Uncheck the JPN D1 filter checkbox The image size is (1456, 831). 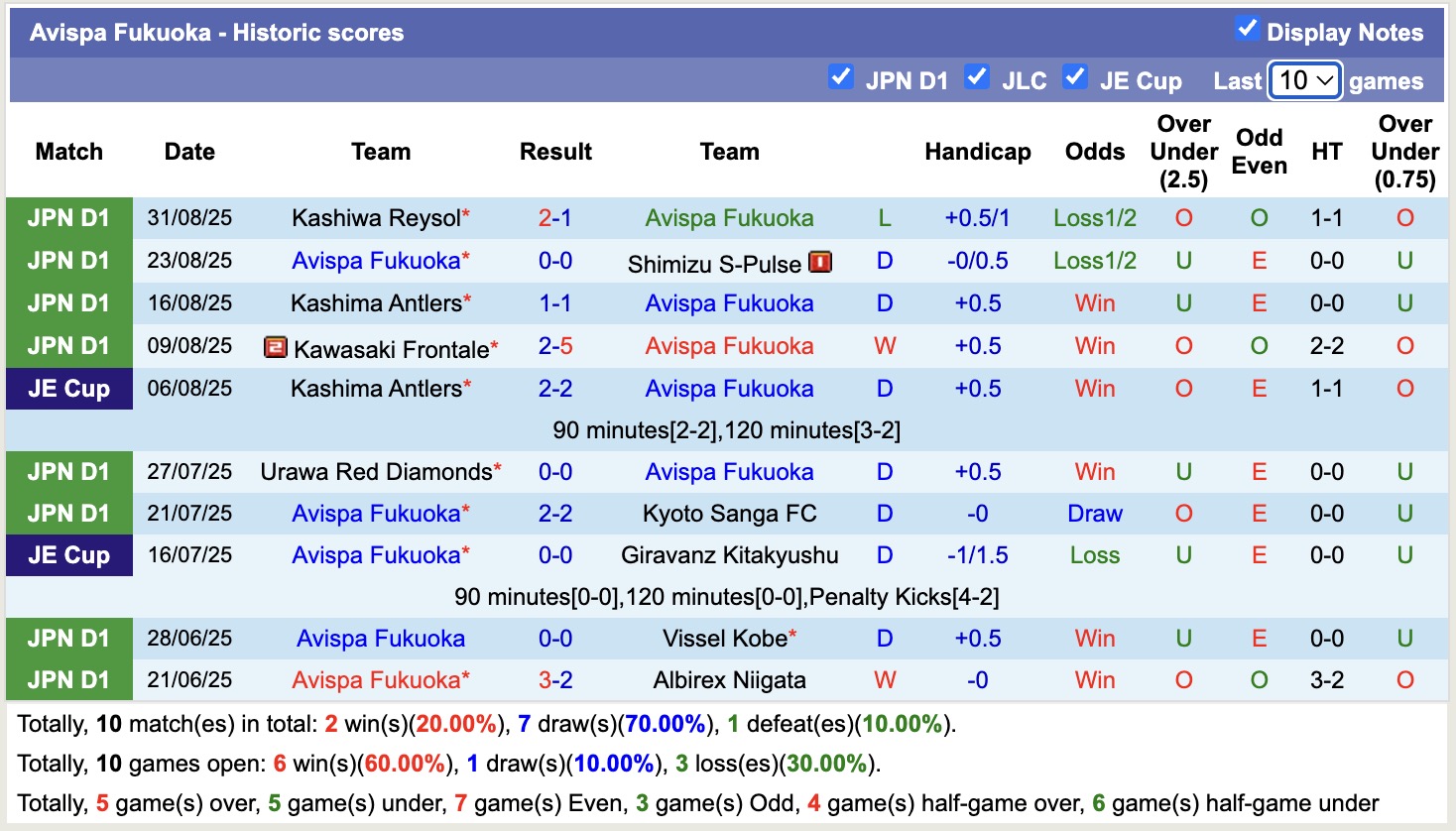click(x=840, y=75)
